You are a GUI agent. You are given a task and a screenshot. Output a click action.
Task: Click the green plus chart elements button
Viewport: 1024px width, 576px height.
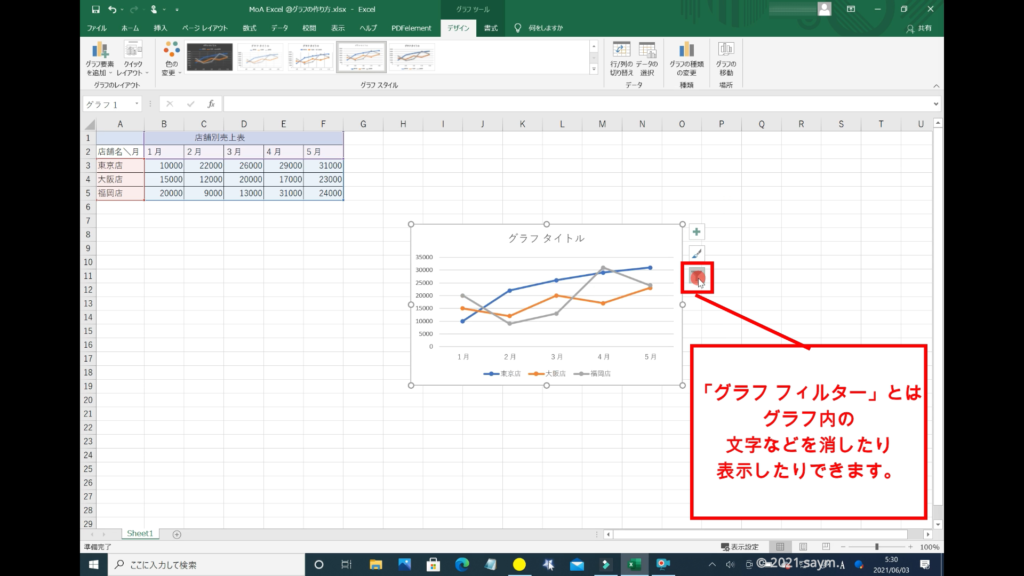pos(697,231)
